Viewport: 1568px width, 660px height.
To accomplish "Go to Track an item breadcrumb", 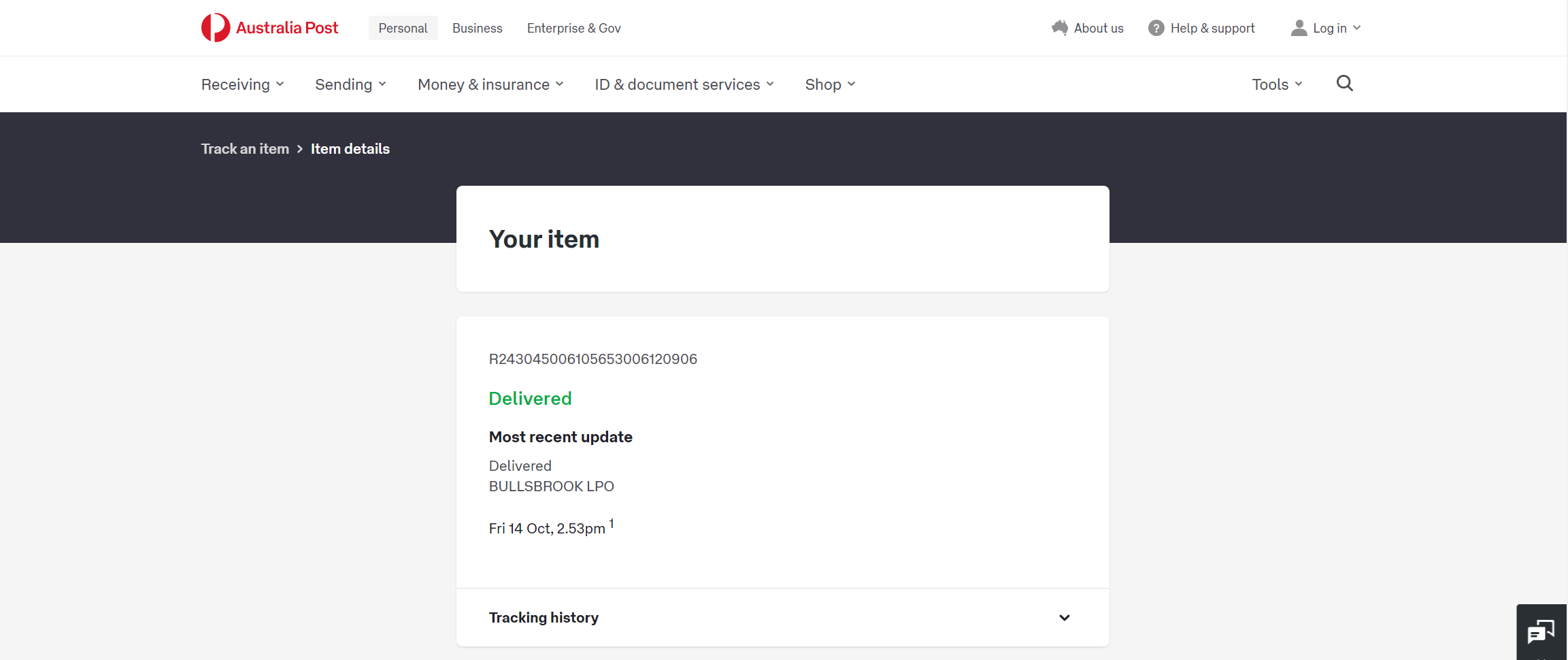I will [x=245, y=149].
